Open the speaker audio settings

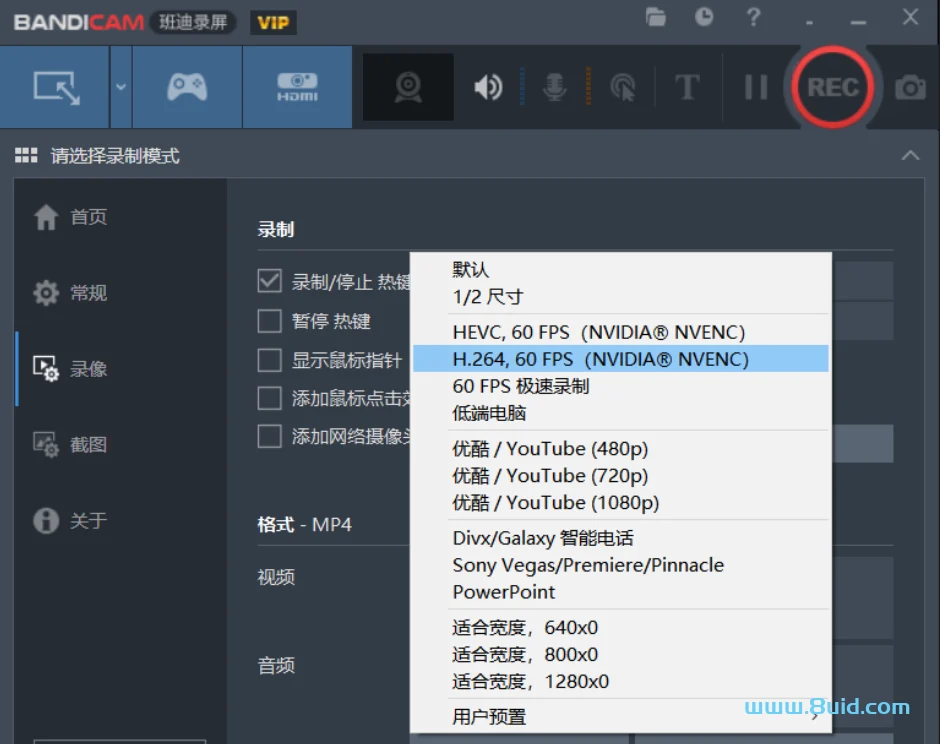pos(487,87)
